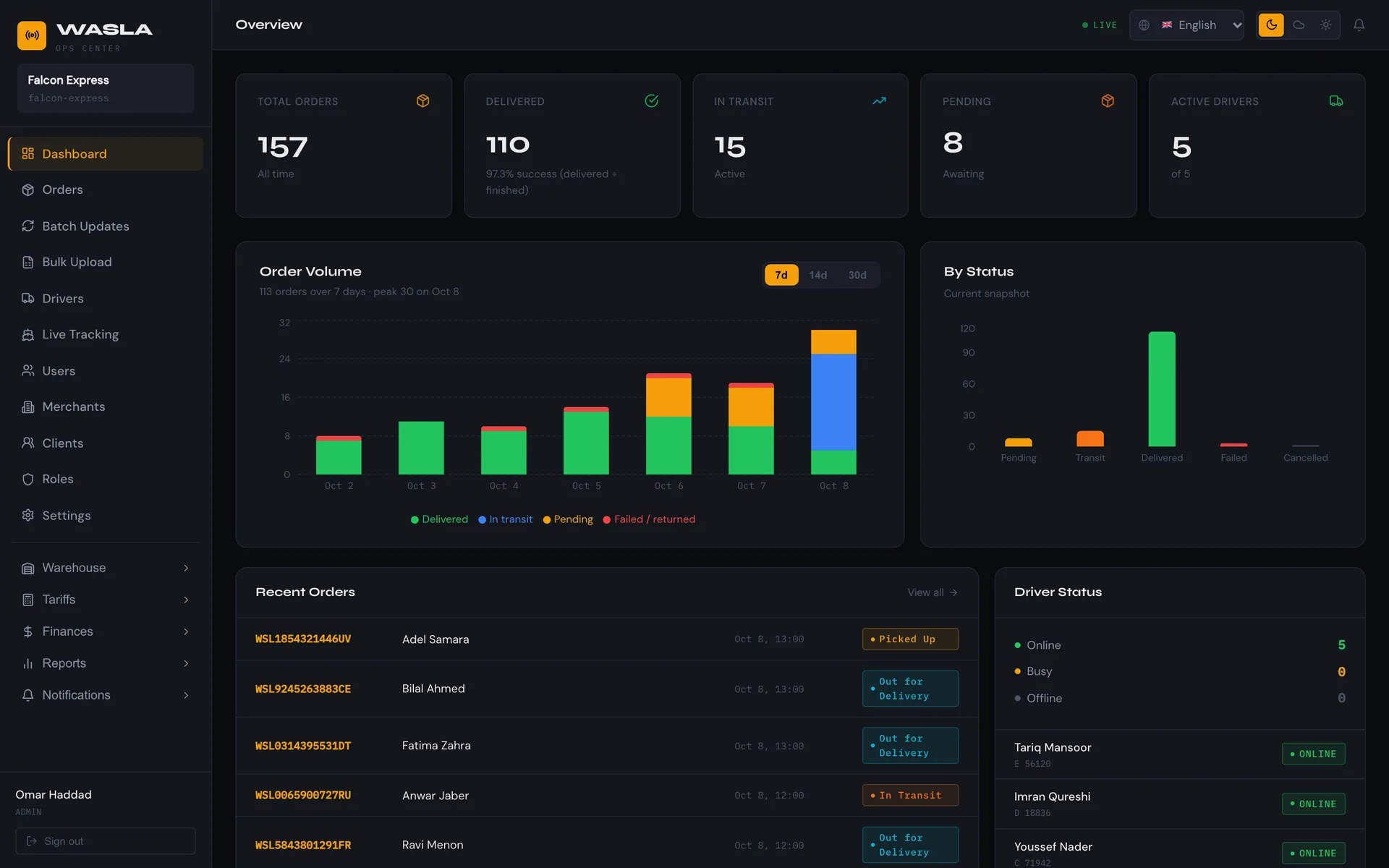Open Settings gear item in sidebar

tap(106, 515)
